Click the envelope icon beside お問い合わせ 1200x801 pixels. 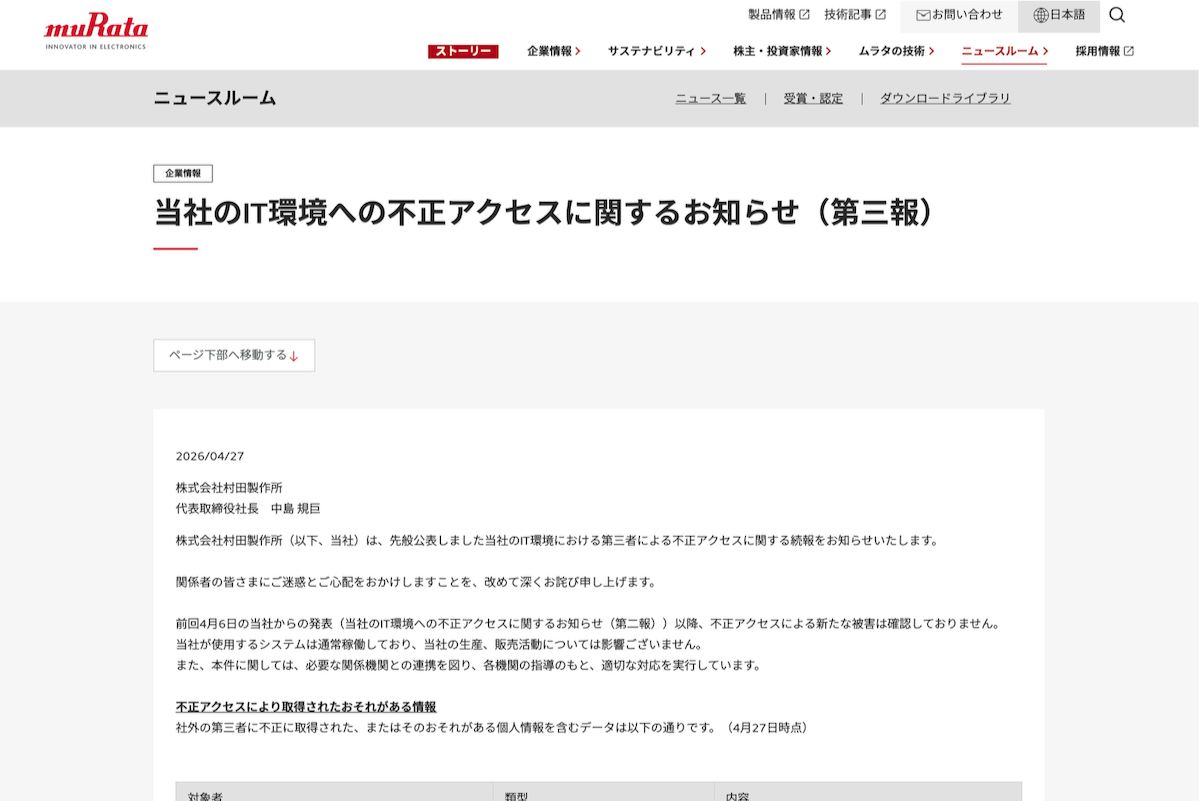tap(923, 15)
